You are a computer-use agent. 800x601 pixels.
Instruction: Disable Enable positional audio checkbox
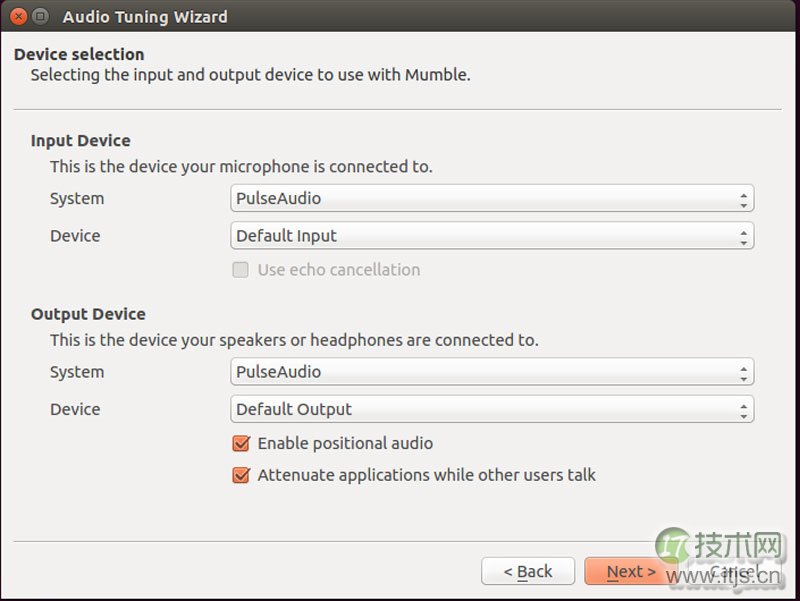pos(241,443)
